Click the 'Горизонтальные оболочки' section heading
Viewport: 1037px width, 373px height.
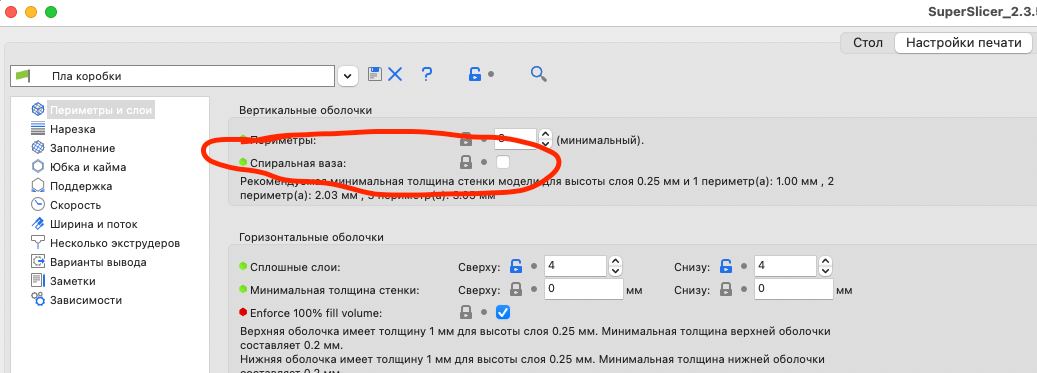311,237
